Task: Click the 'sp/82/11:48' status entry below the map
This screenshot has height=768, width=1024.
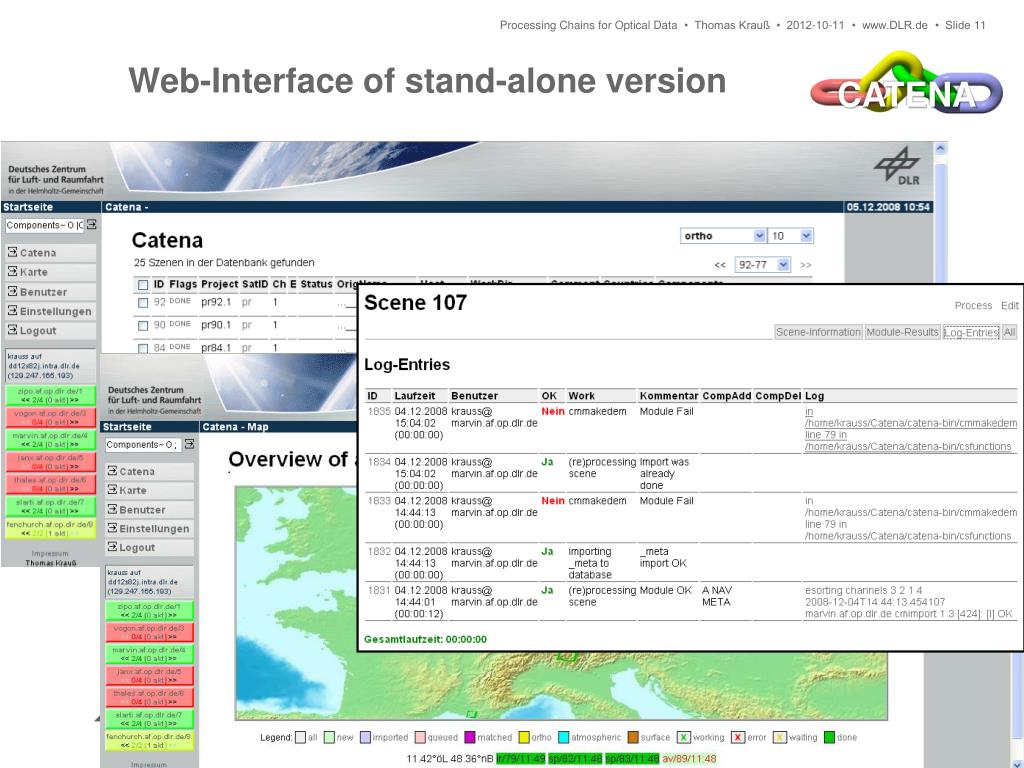Action: tap(575, 759)
